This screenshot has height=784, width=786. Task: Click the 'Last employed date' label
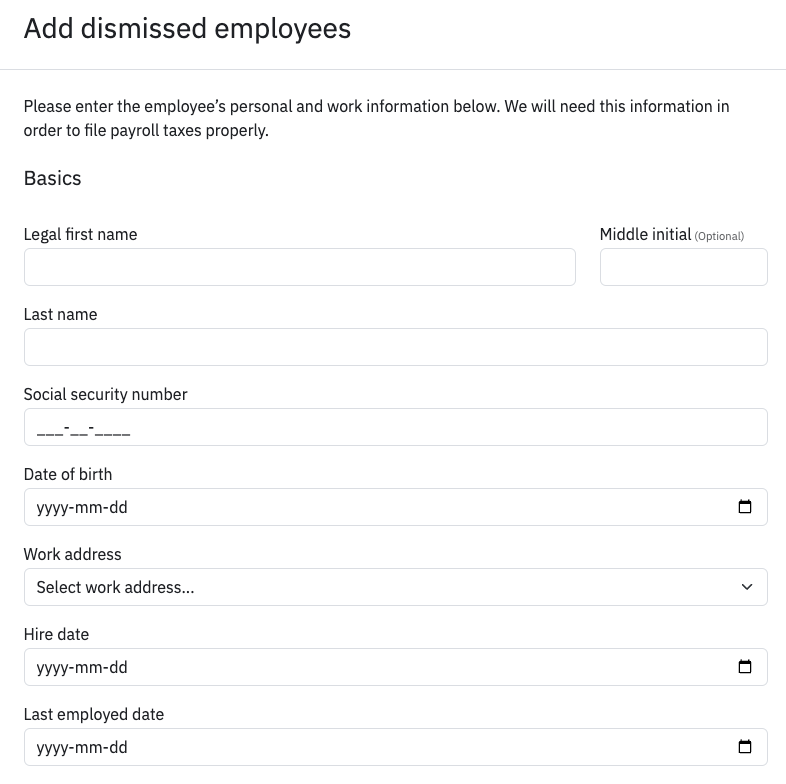[93, 714]
